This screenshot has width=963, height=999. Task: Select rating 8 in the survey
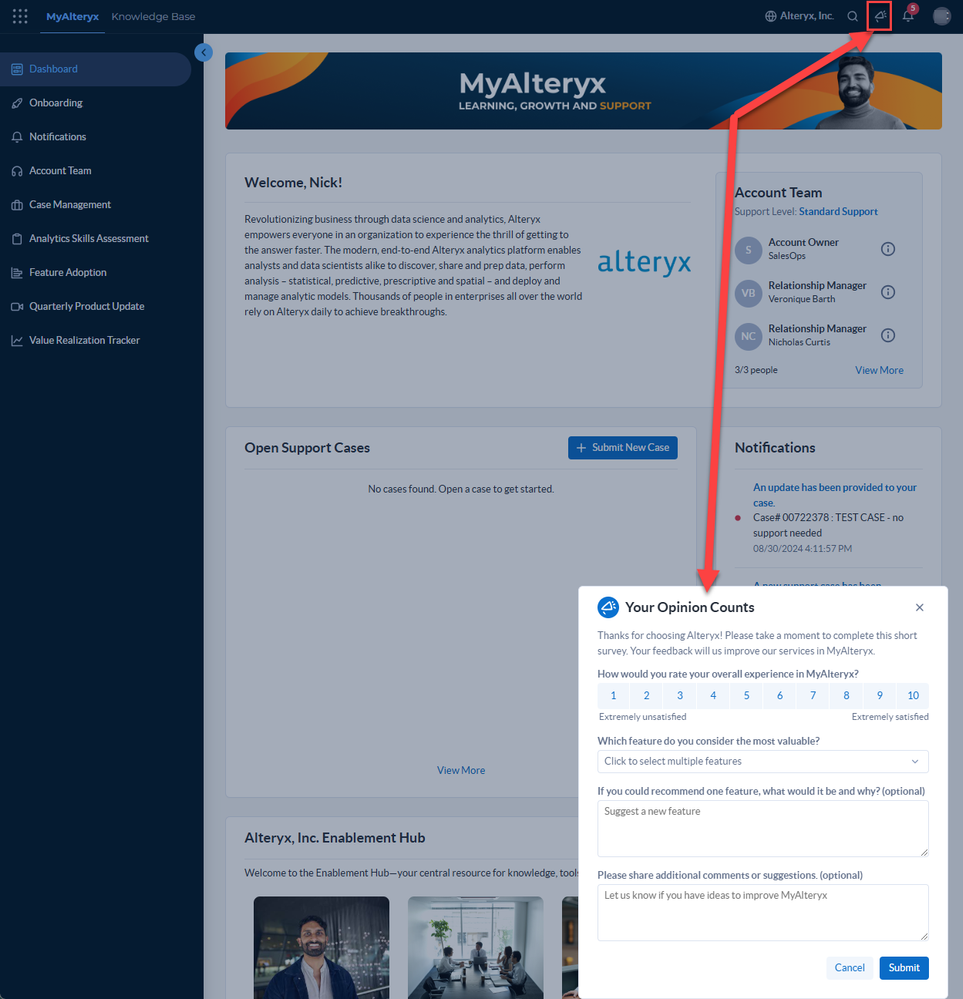point(846,695)
